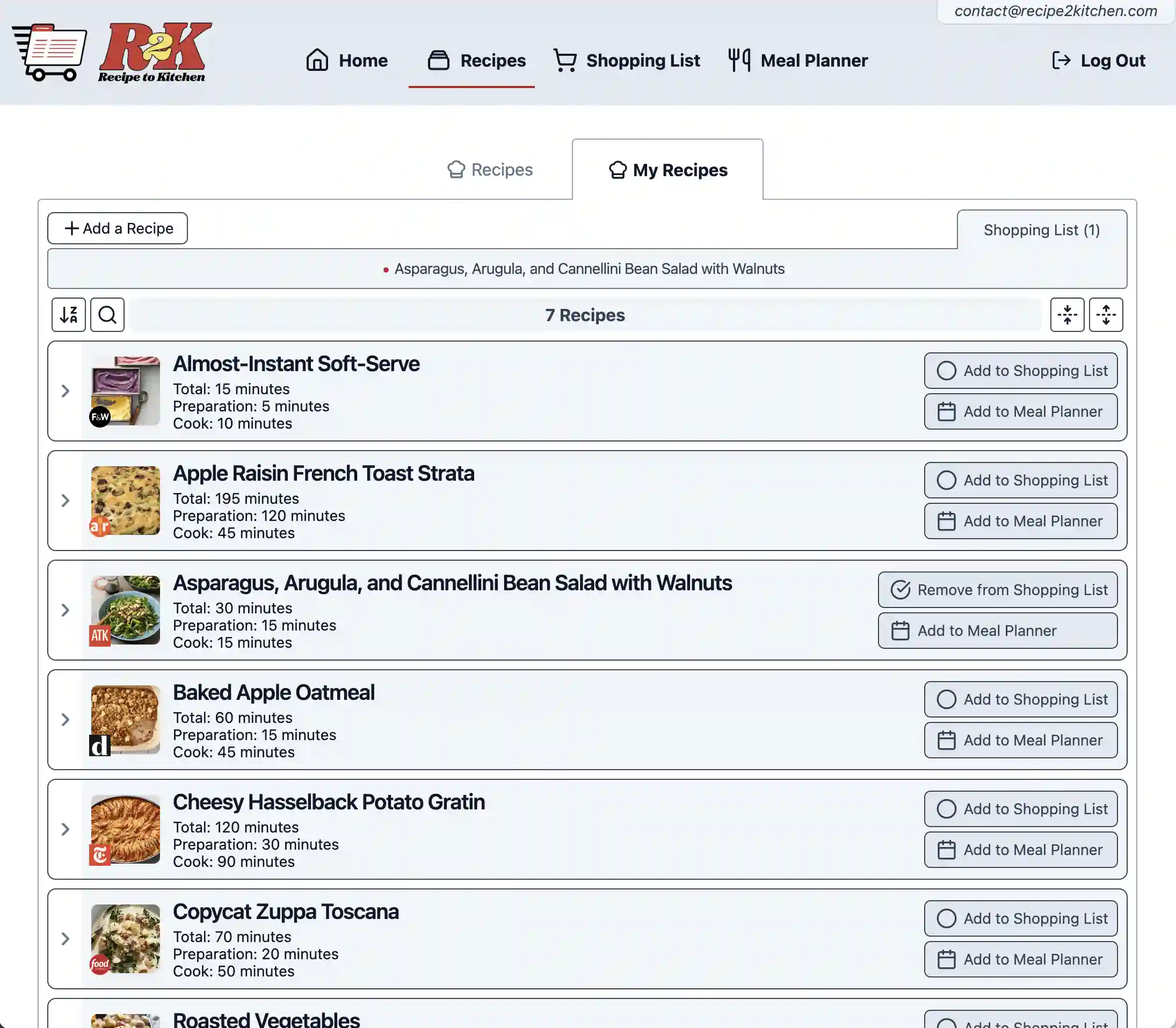Image resolution: width=1176 pixels, height=1028 pixels.
Task: Click the Home house icon in navbar
Action: [x=315, y=60]
